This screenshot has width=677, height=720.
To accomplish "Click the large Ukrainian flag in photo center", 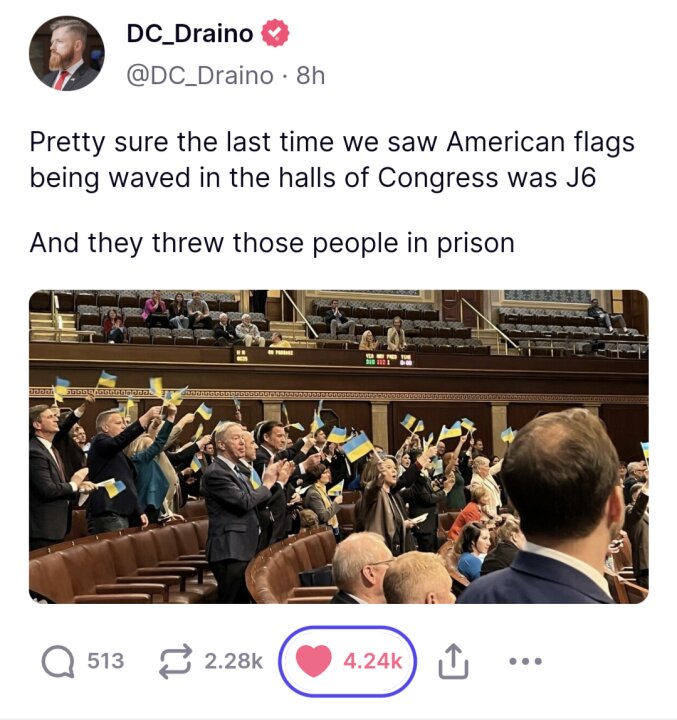I will 357,446.
